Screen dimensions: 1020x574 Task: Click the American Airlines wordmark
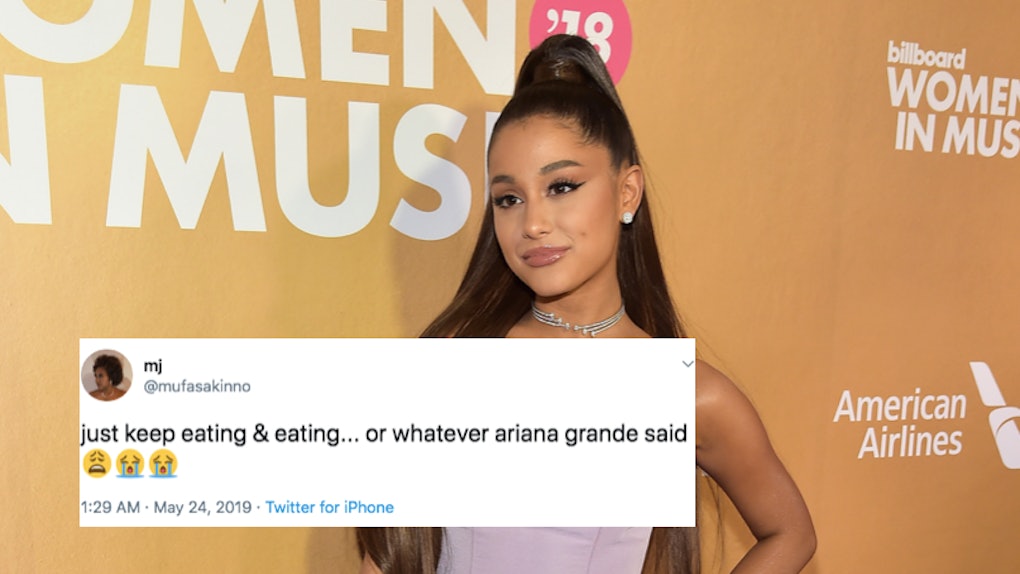900,424
